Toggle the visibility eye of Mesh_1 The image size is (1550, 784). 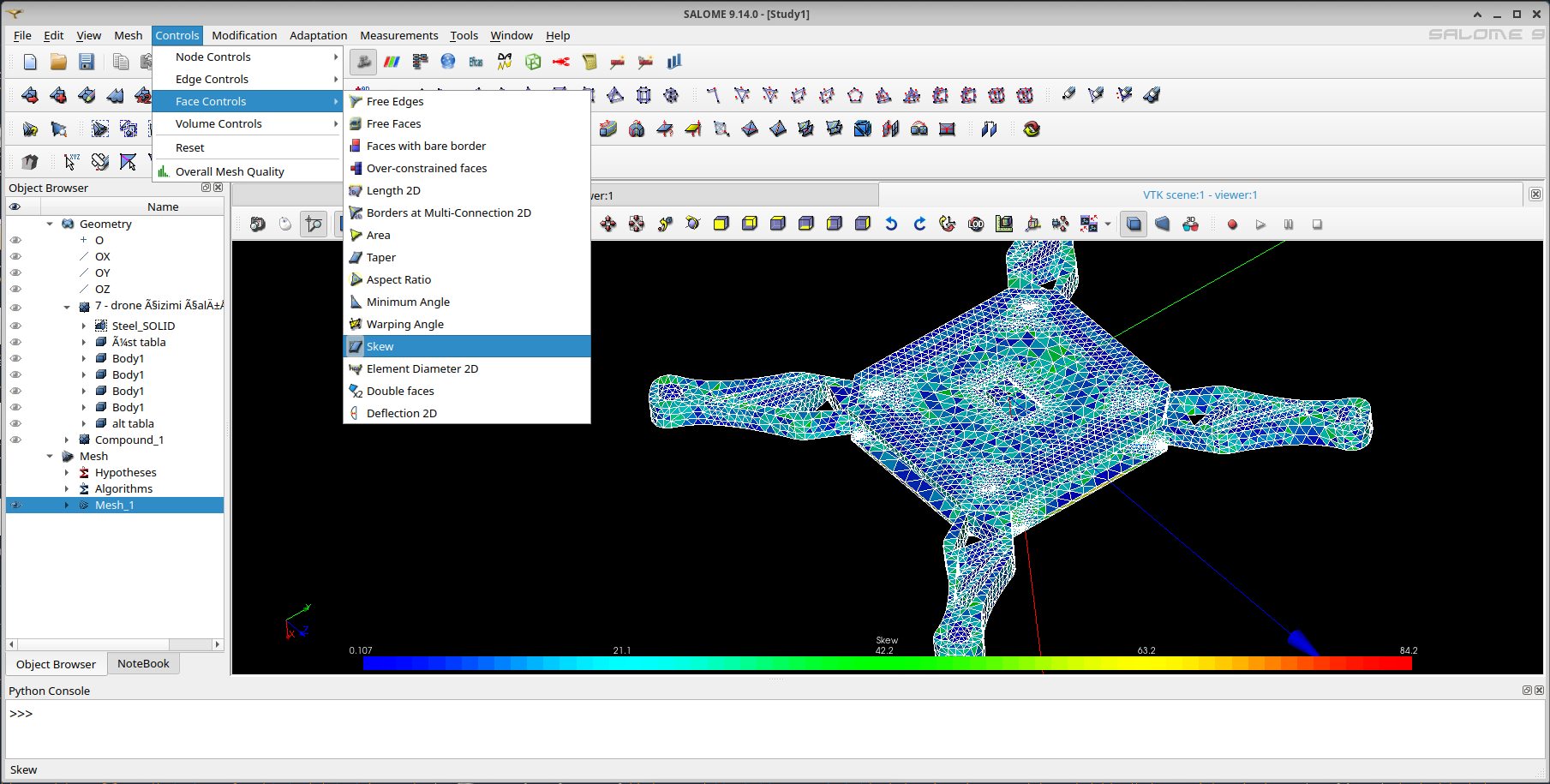coord(15,505)
